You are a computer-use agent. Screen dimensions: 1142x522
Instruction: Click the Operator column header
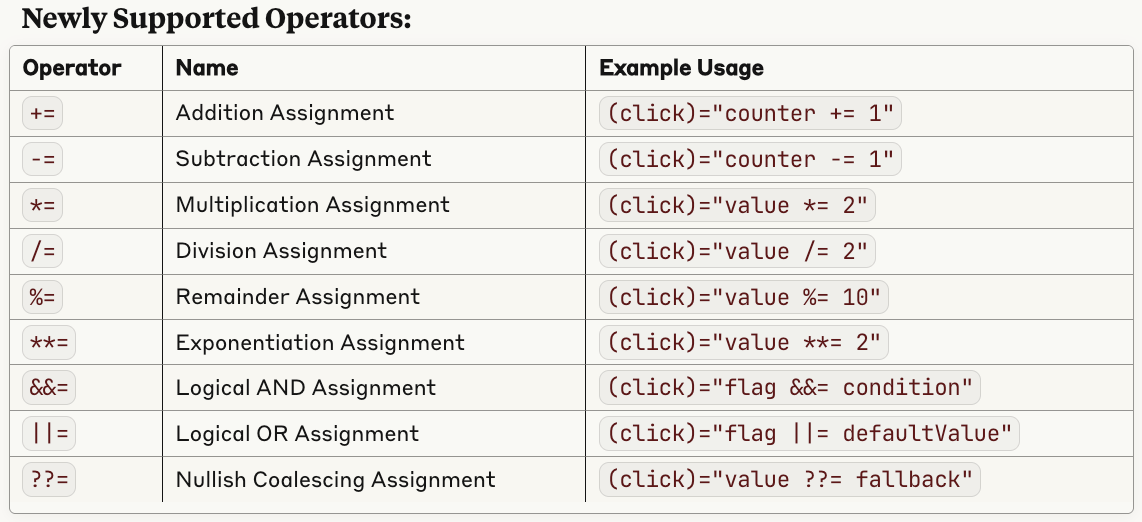pyautogui.click(x=72, y=68)
